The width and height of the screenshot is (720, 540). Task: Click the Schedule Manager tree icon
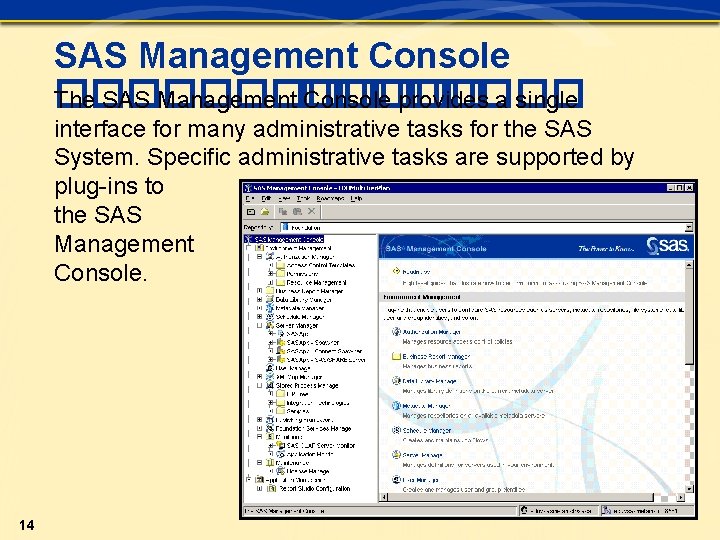pos(270,317)
